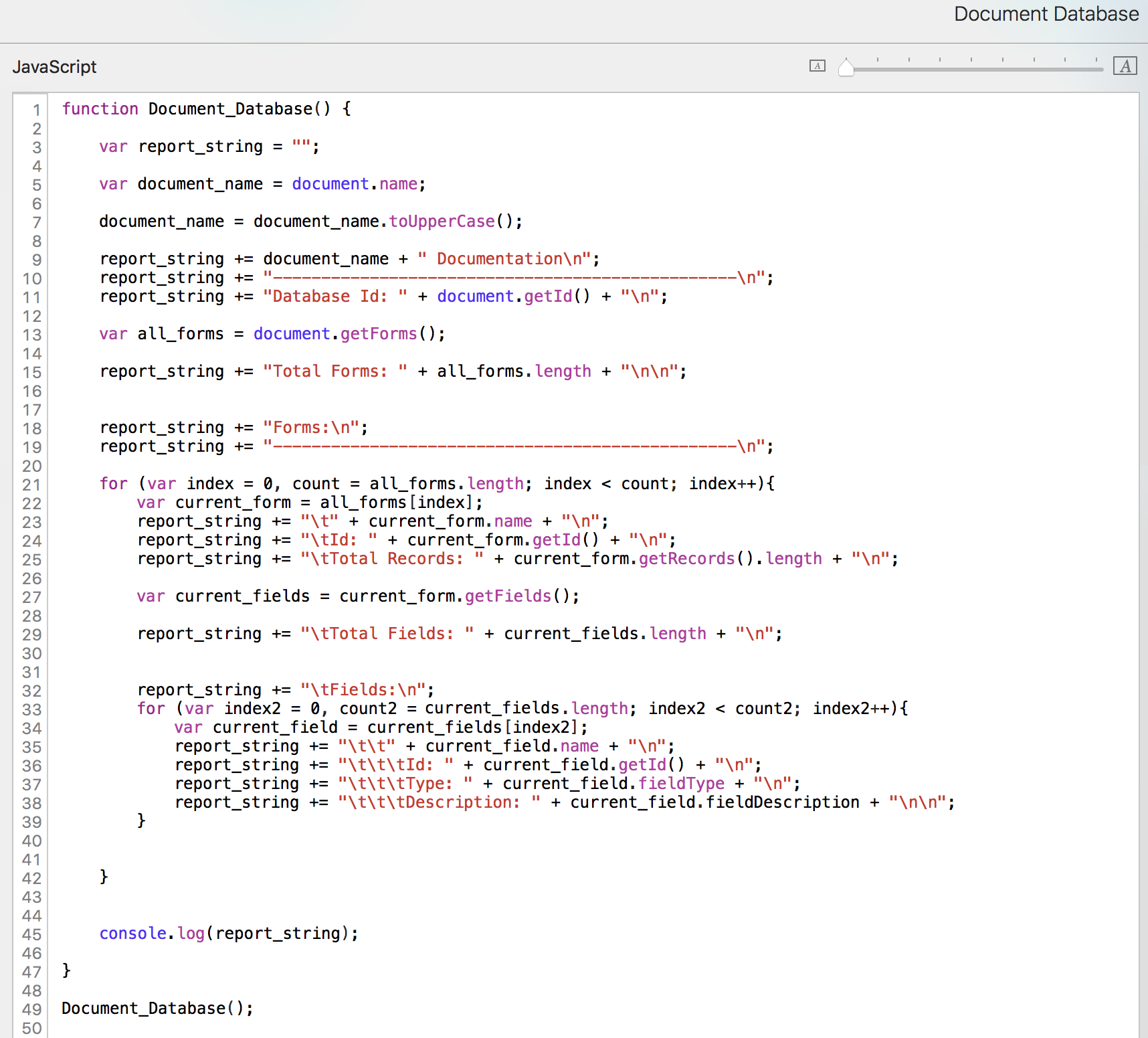Image resolution: width=1148 pixels, height=1038 pixels.
Task: Select line number 1 in the gutter
Action: pos(37,110)
